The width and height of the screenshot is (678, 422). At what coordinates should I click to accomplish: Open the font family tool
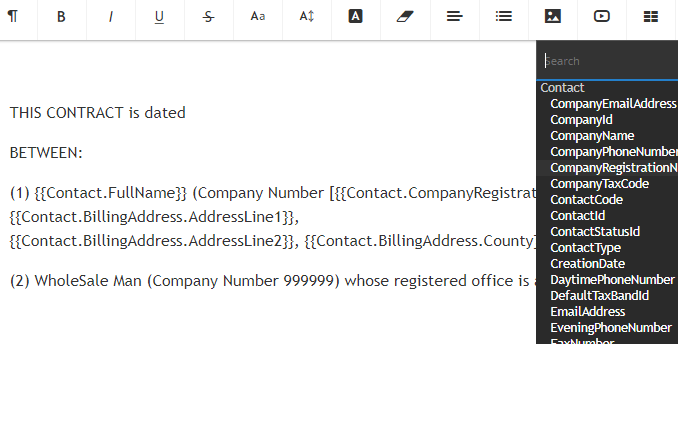pyautogui.click(x=258, y=16)
